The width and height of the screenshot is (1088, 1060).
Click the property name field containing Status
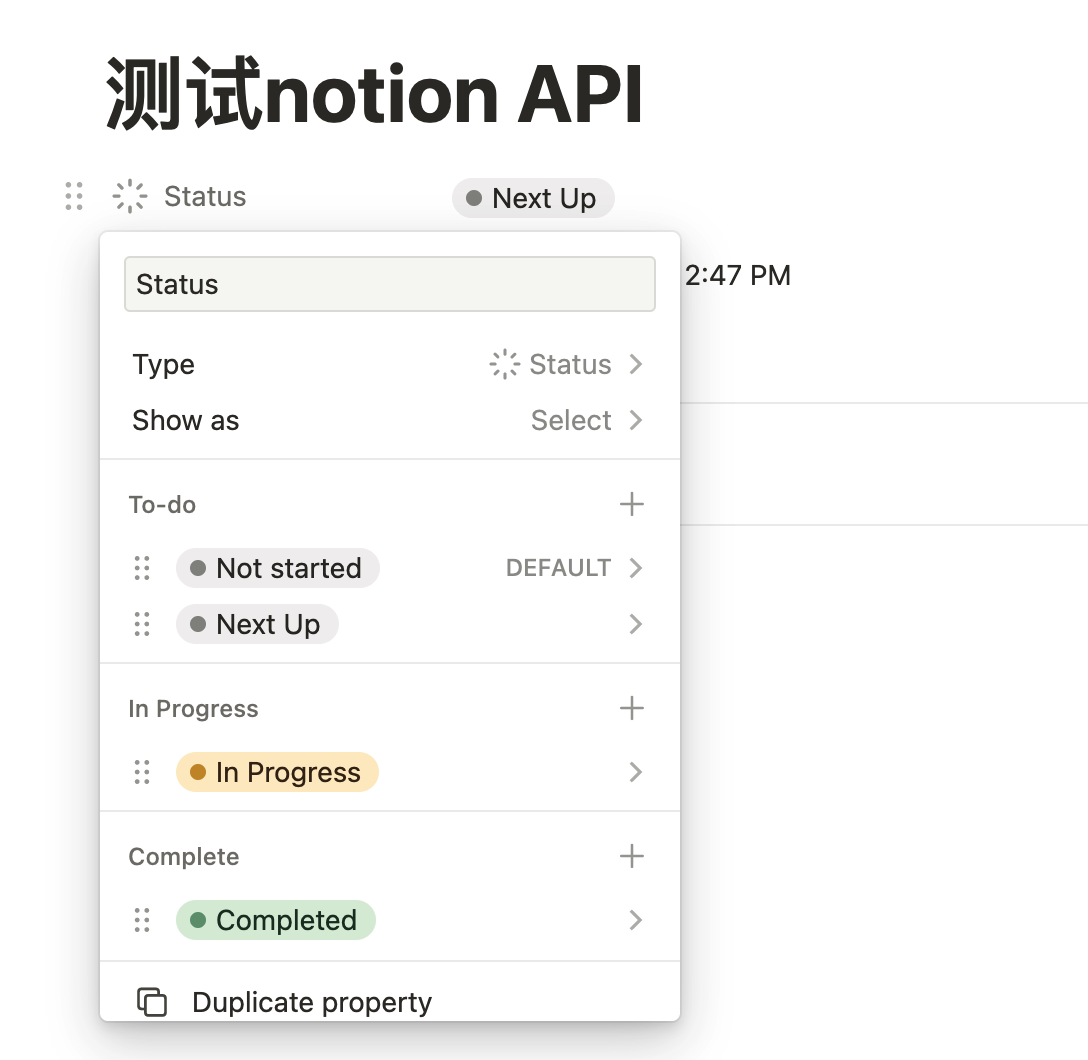[x=389, y=285]
